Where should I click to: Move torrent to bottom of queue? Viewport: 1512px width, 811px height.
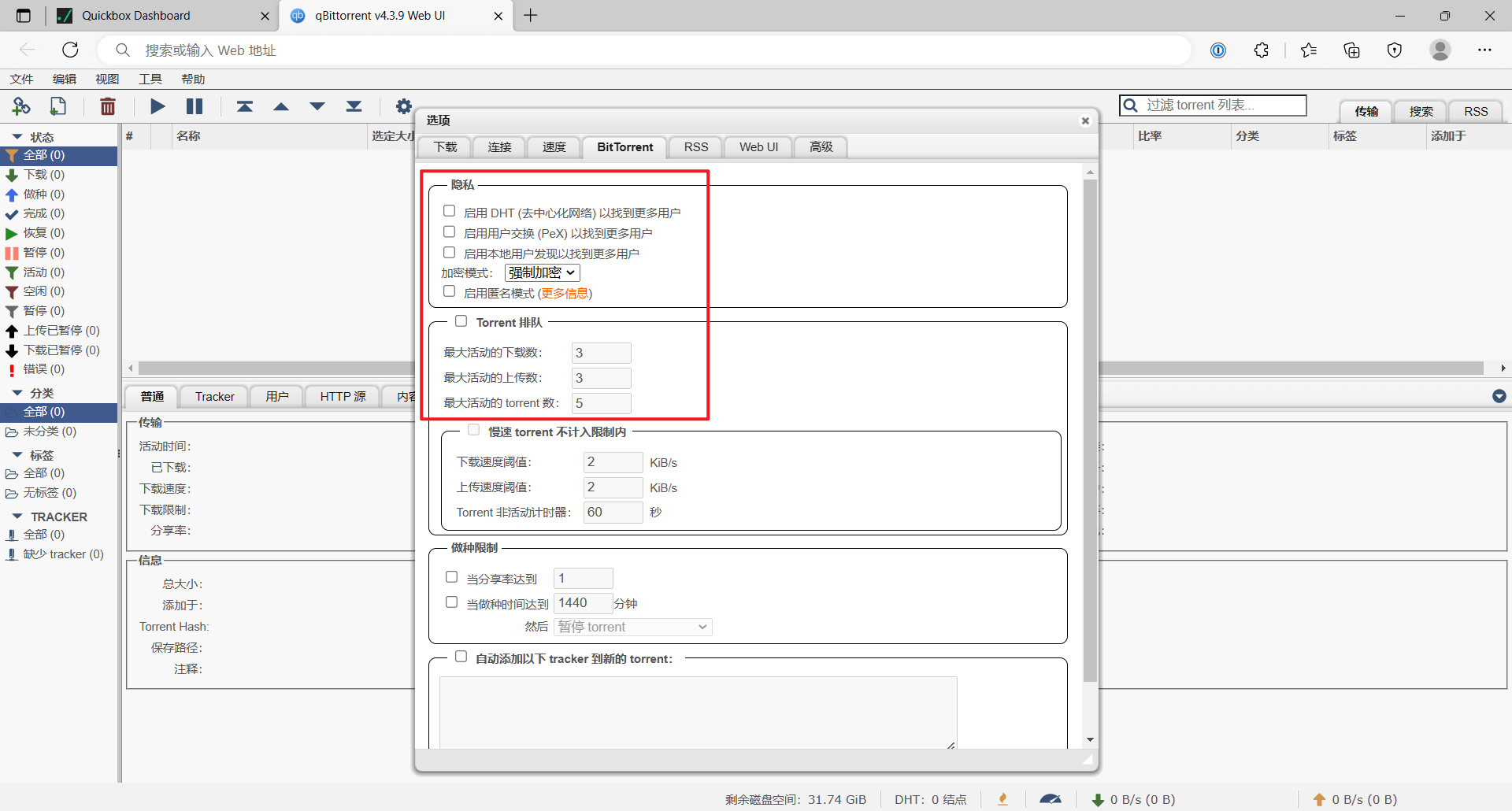354,106
